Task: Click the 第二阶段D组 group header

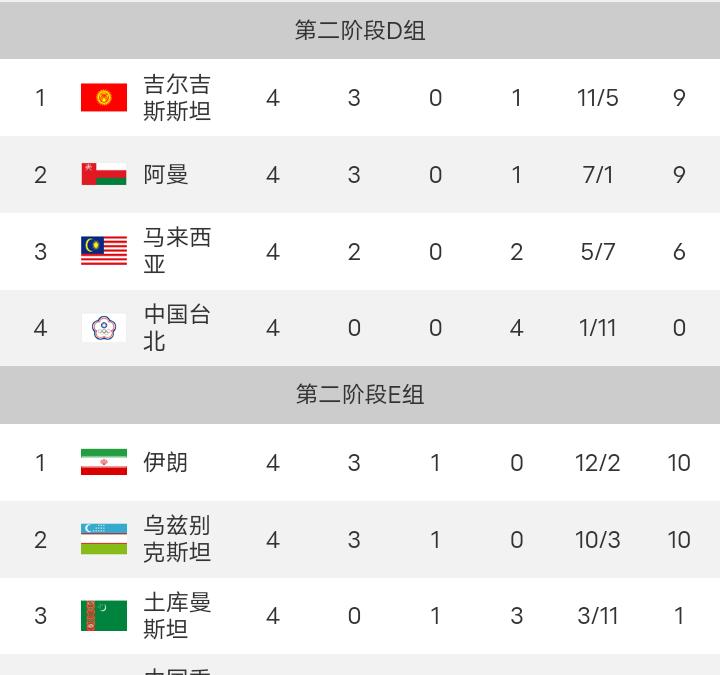Action: point(360,30)
